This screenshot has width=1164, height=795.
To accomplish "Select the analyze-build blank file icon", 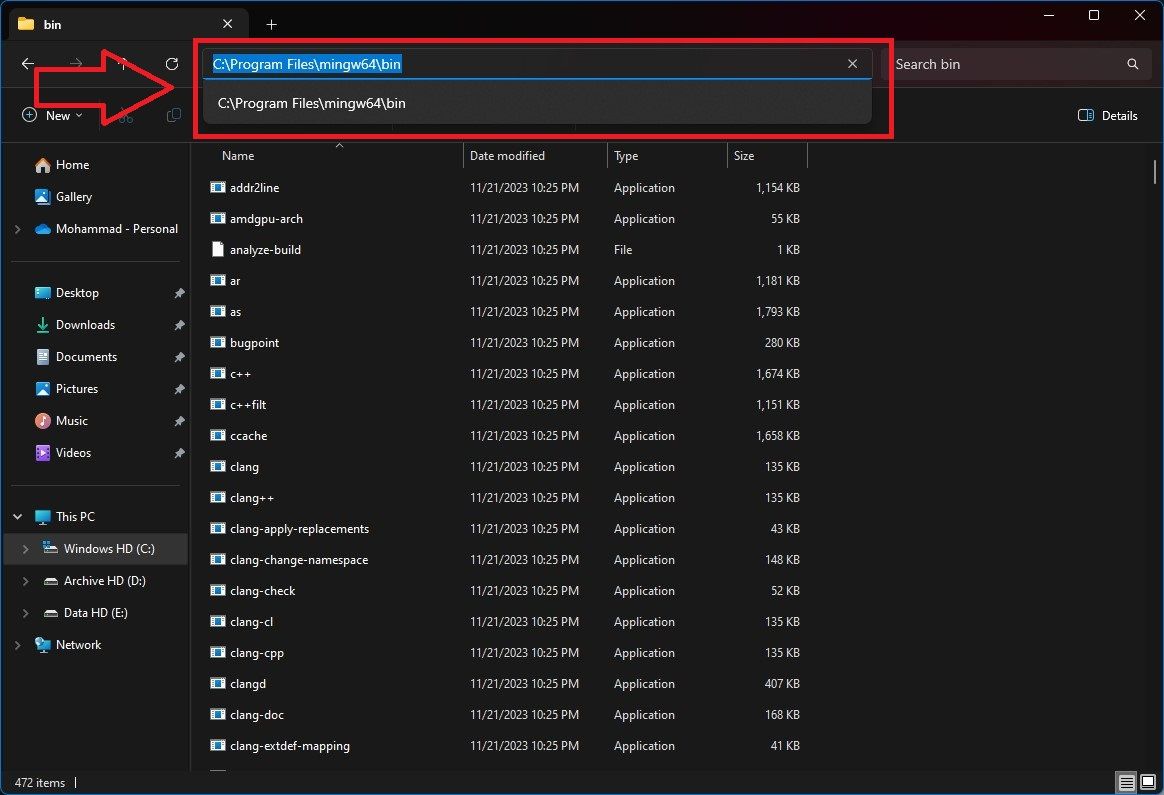I will (x=218, y=249).
